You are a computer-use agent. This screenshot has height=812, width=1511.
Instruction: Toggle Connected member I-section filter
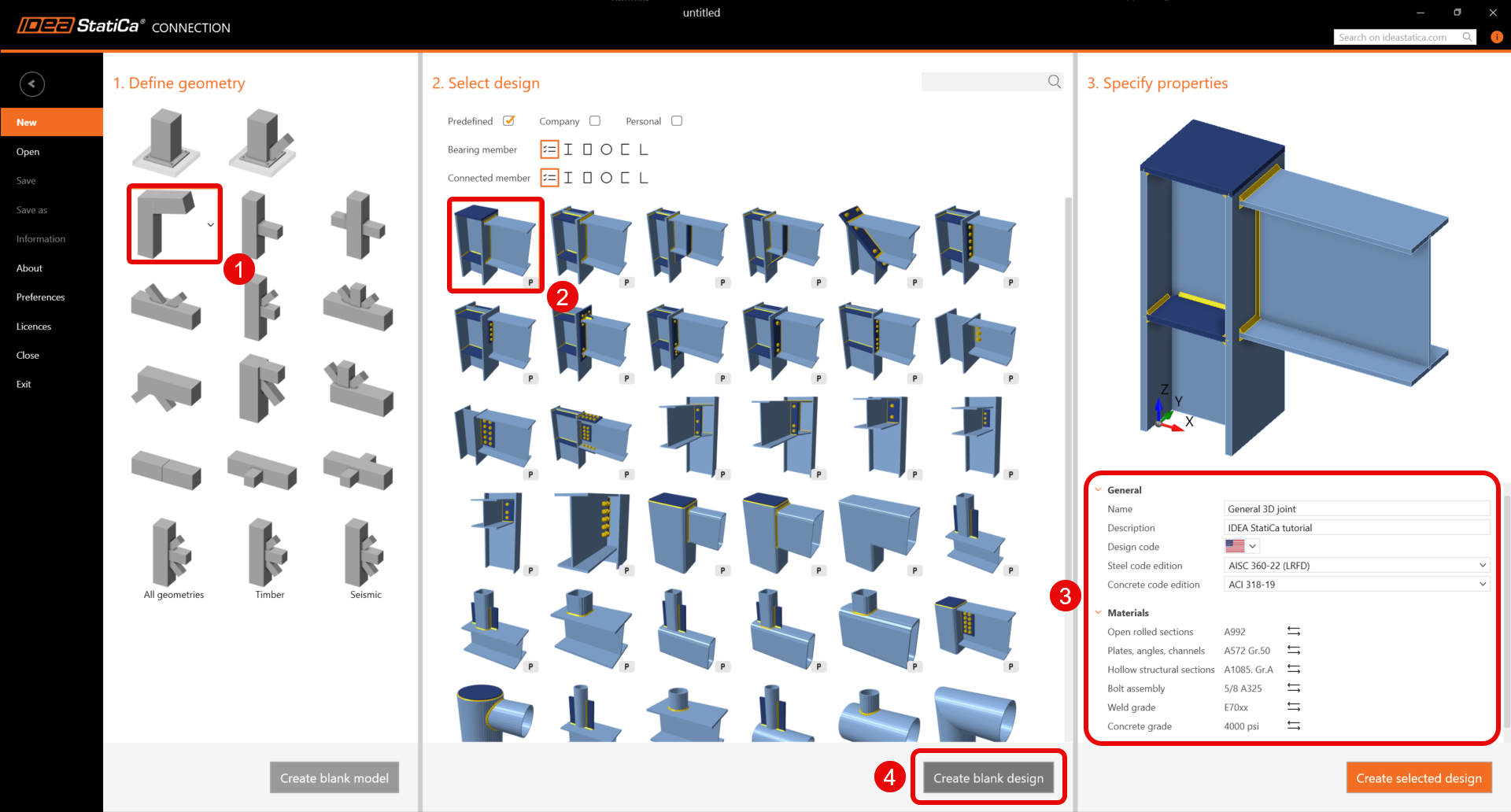coord(568,178)
